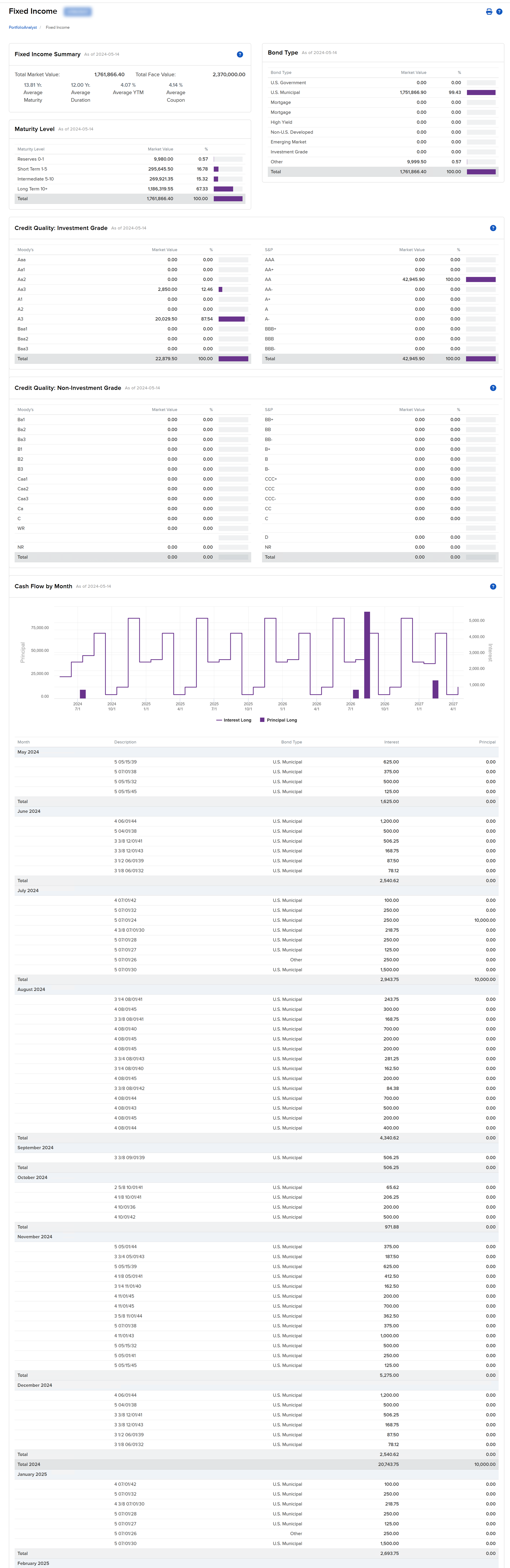Open help for Cash Flow by Month
The image size is (510, 1568).
click(493, 586)
